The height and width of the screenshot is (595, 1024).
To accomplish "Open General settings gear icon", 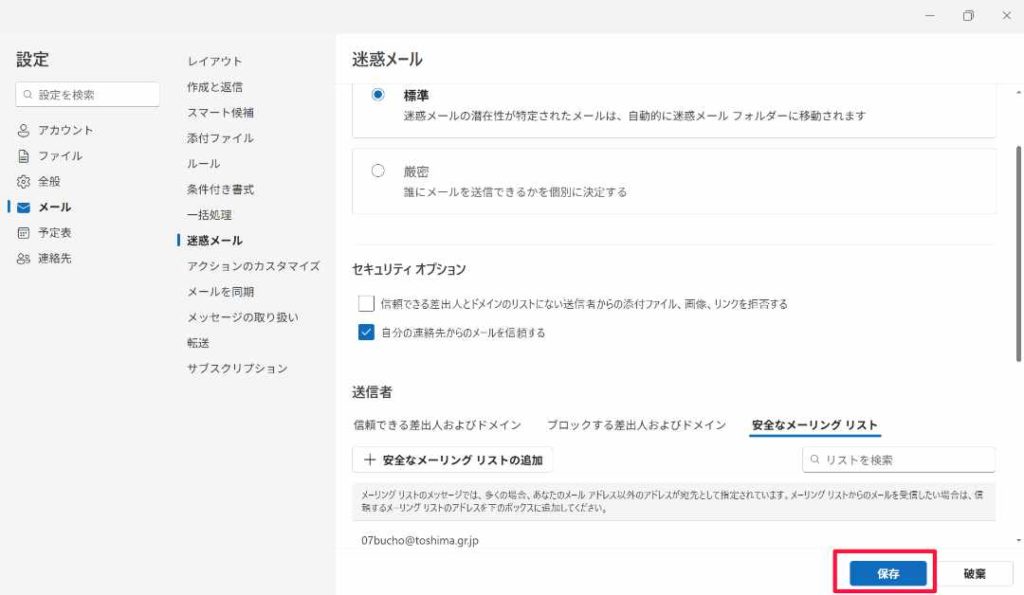I will (x=24, y=182).
